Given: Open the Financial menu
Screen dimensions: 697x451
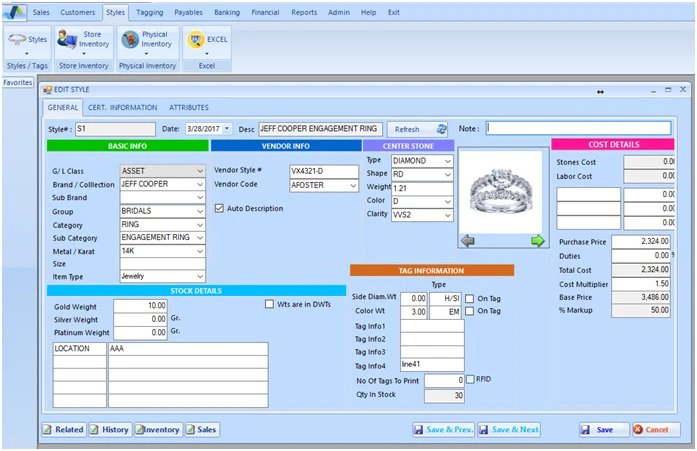Looking at the screenshot, I should pyautogui.click(x=265, y=12).
